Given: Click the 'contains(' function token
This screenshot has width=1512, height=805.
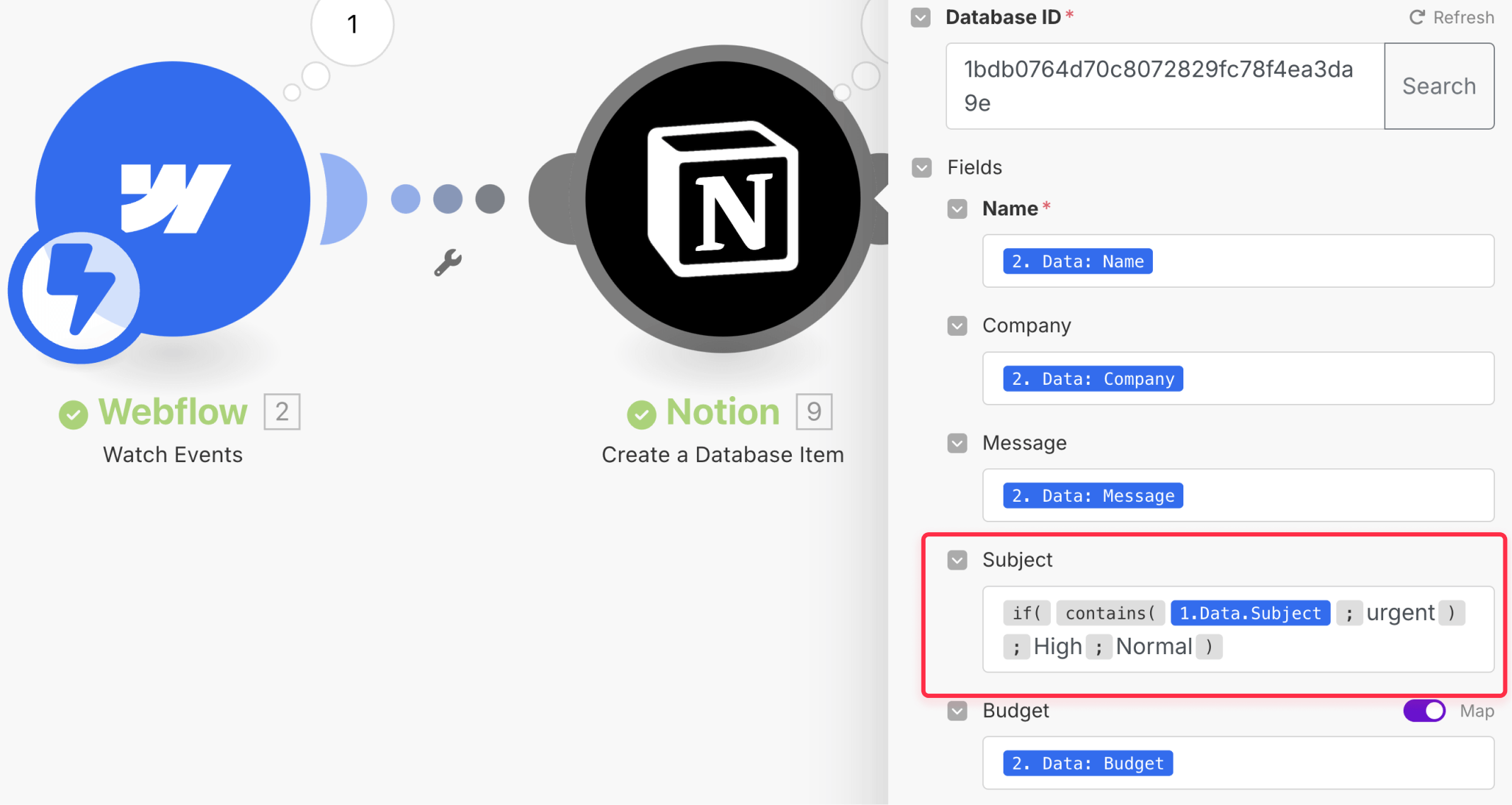Looking at the screenshot, I should pos(1110,613).
